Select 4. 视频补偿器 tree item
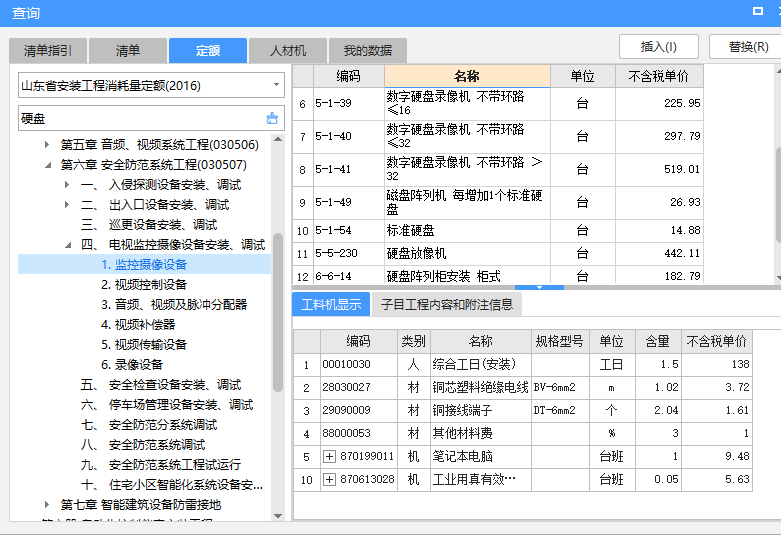 tap(138, 325)
